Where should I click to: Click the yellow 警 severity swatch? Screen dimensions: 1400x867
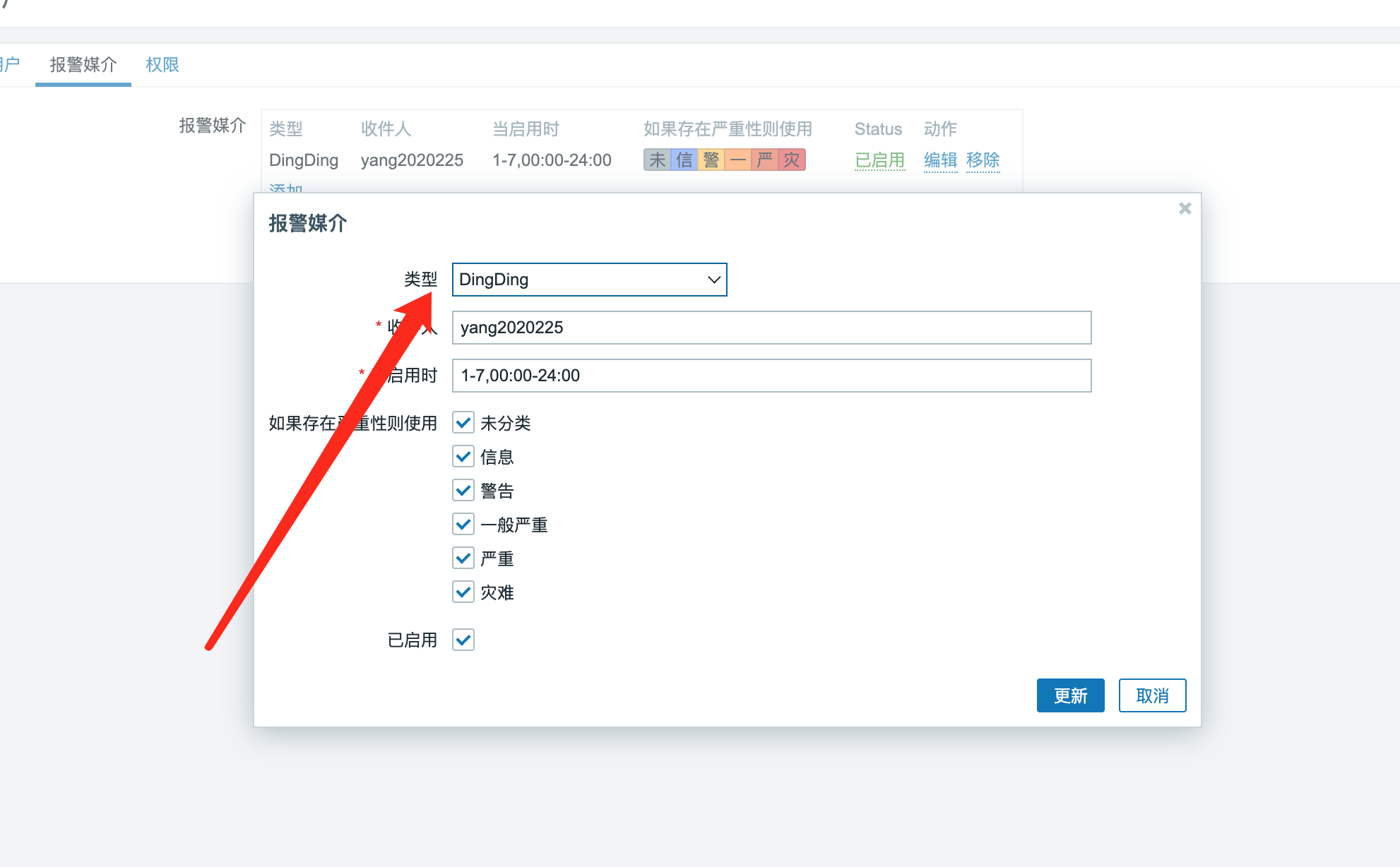[x=711, y=160]
